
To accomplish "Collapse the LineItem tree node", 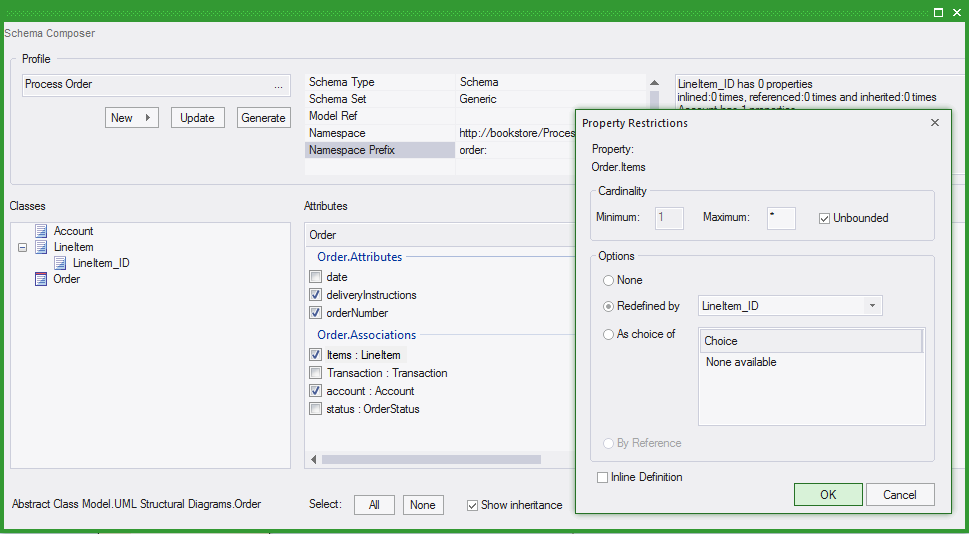I will click(x=22, y=247).
